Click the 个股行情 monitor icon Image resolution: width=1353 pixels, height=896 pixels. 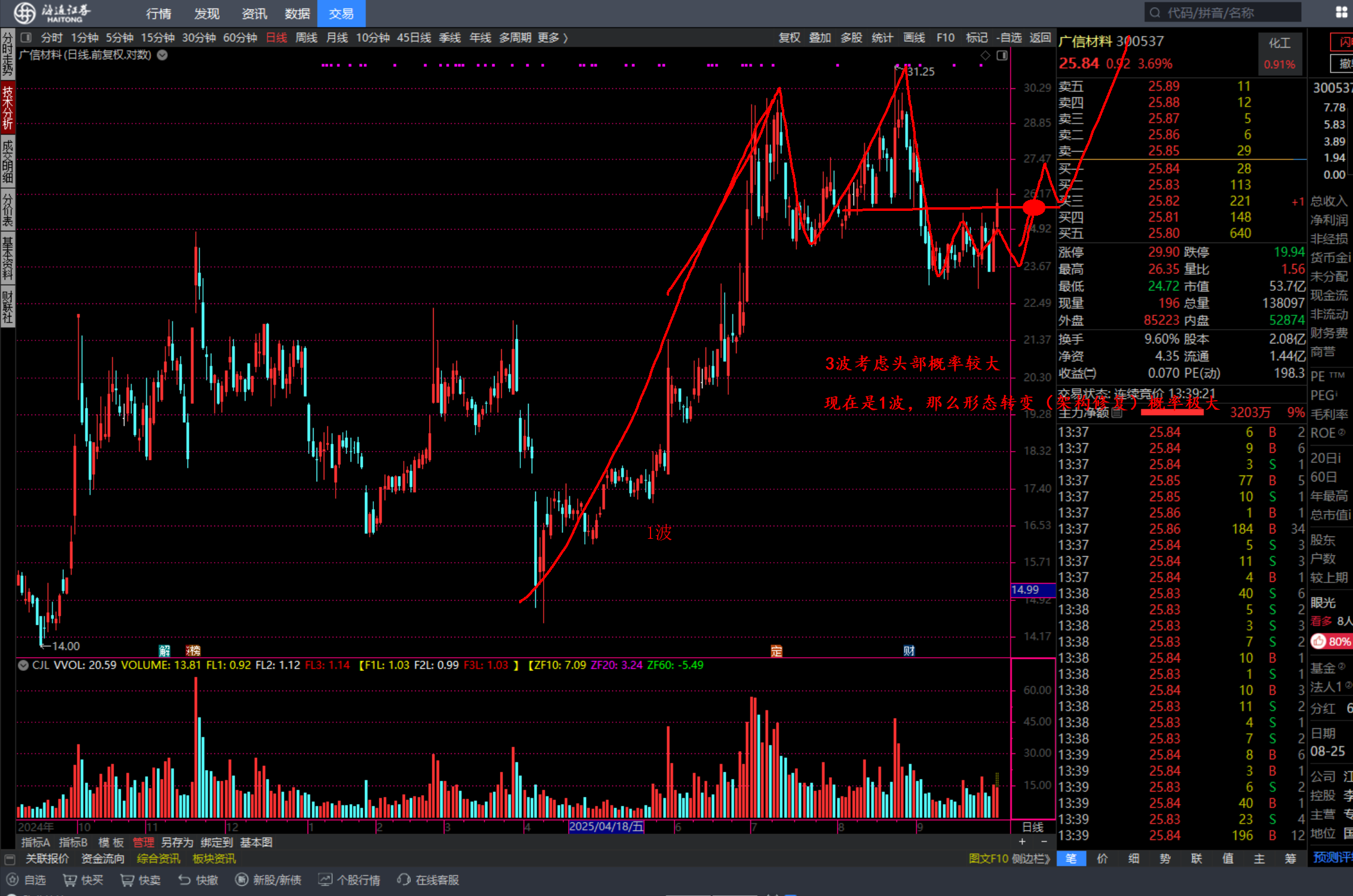[x=325, y=880]
